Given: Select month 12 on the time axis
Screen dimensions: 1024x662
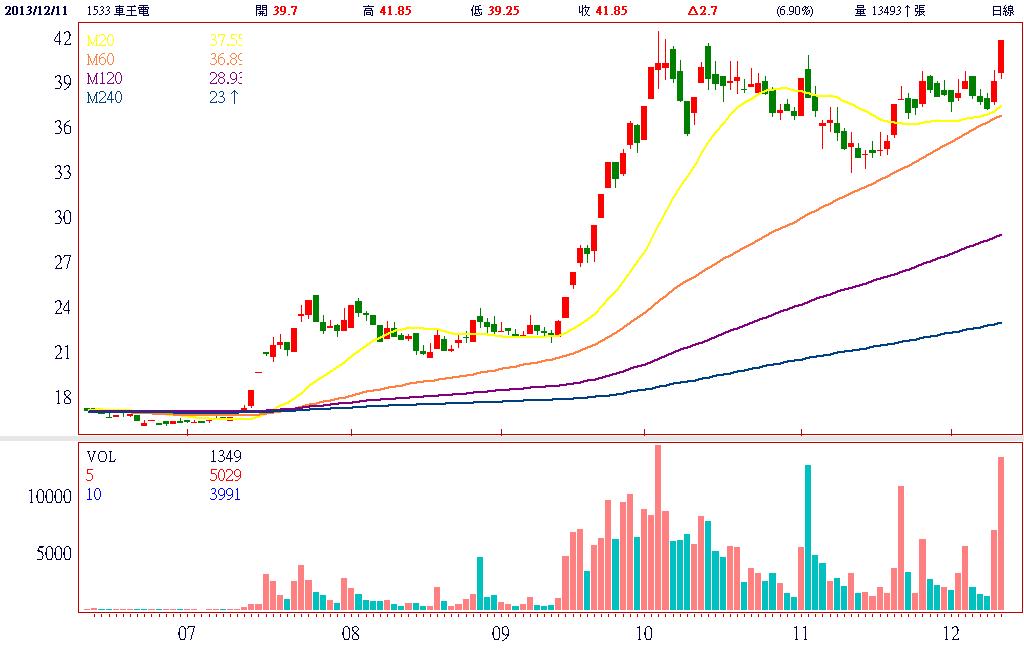Looking at the screenshot, I should coord(951,634).
